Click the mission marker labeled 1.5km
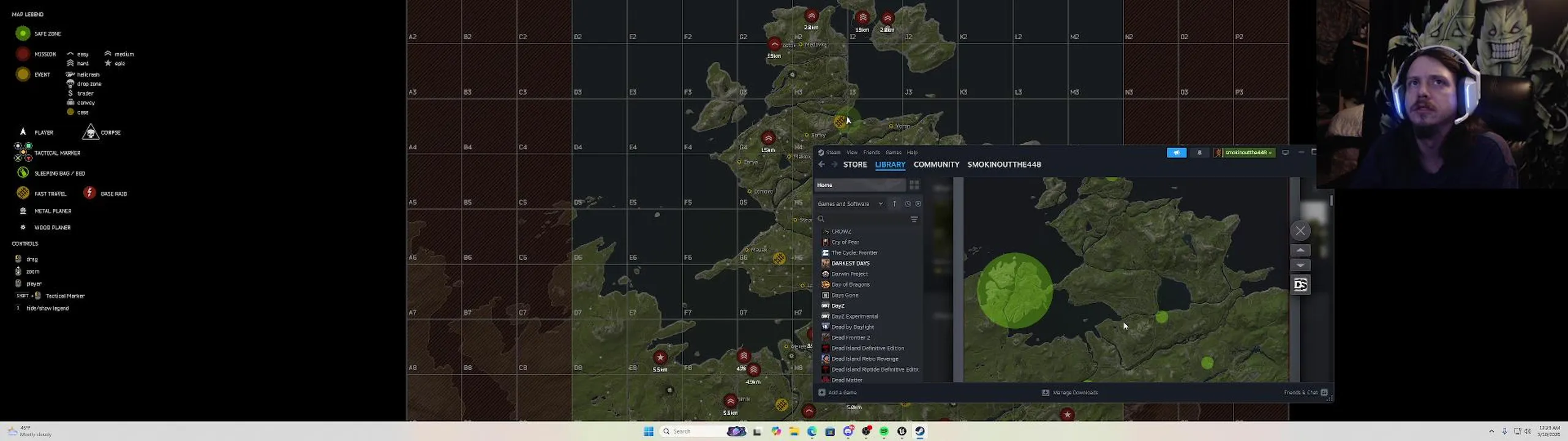The width and height of the screenshot is (1568, 441). pos(767,138)
